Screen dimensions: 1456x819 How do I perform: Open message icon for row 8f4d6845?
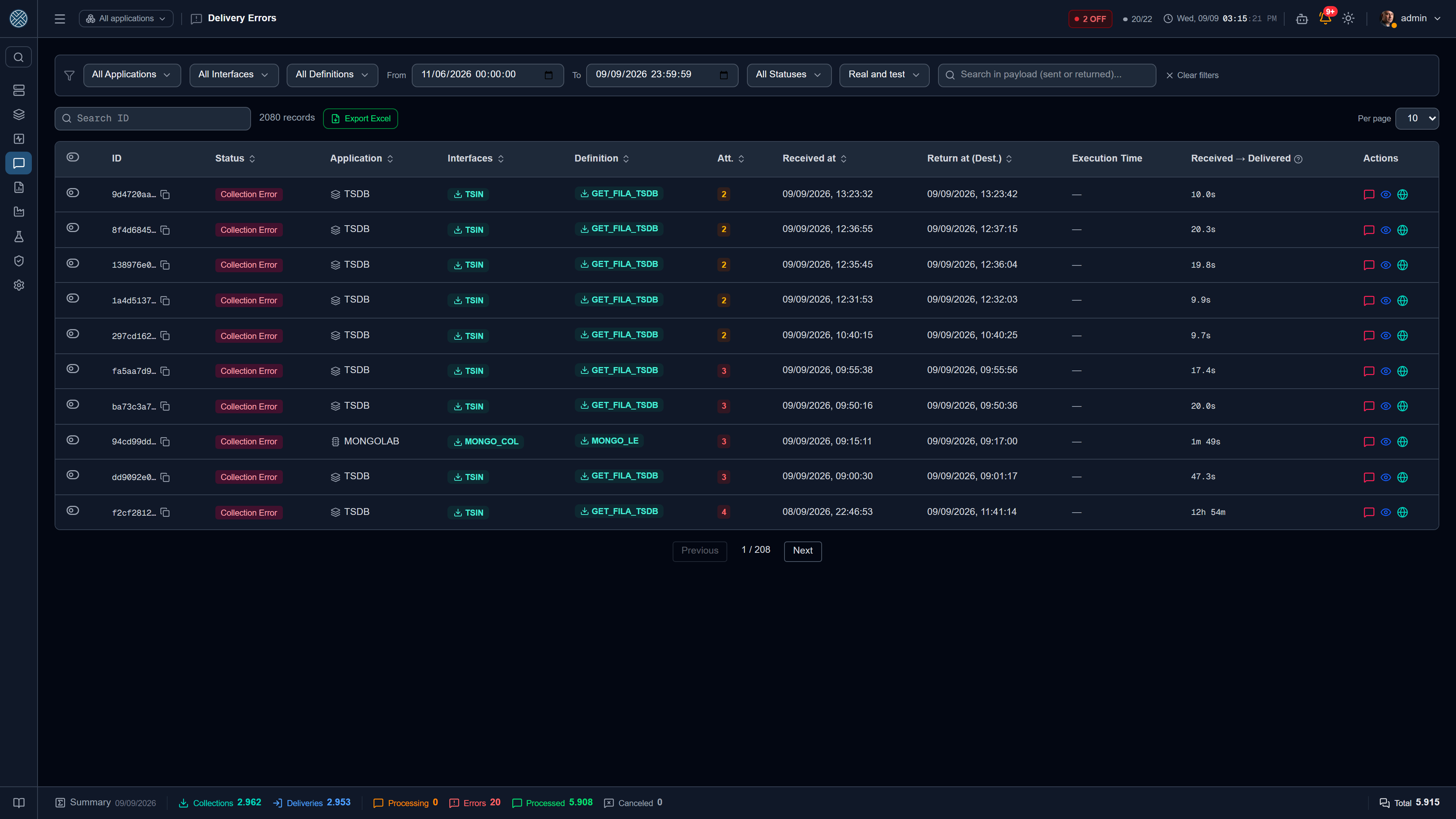click(x=1369, y=230)
